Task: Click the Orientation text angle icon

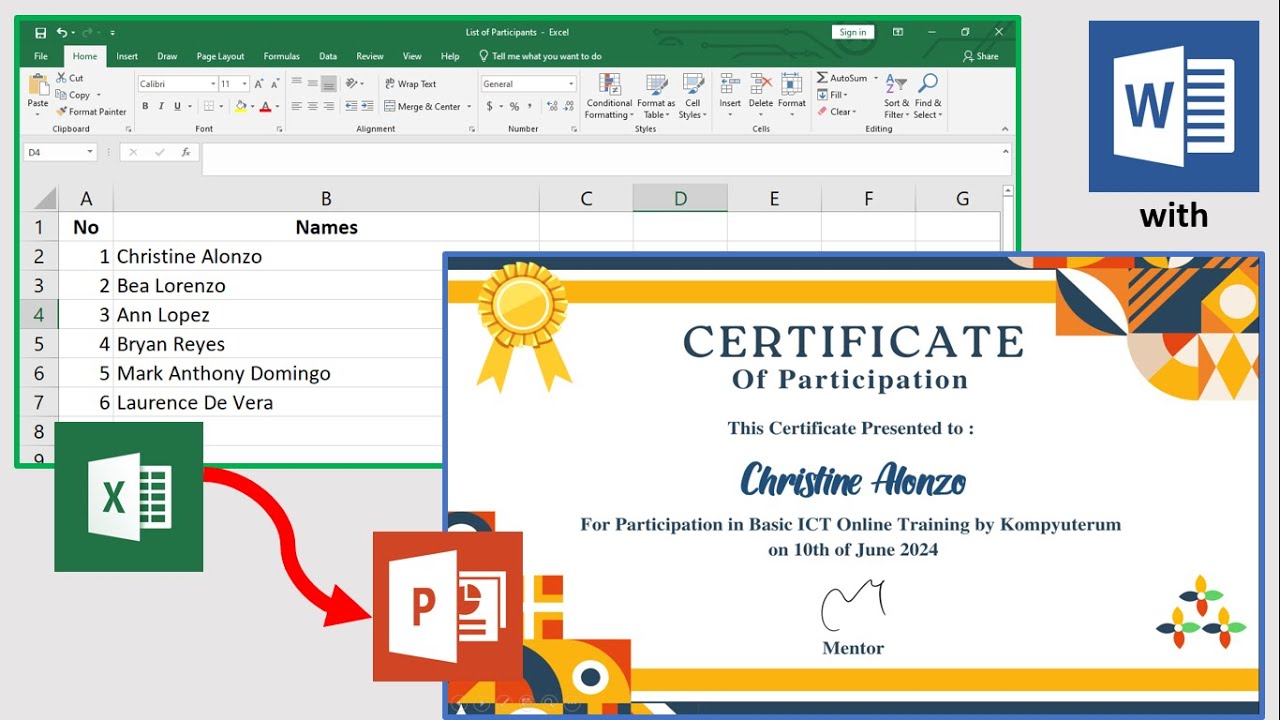Action: pos(352,84)
